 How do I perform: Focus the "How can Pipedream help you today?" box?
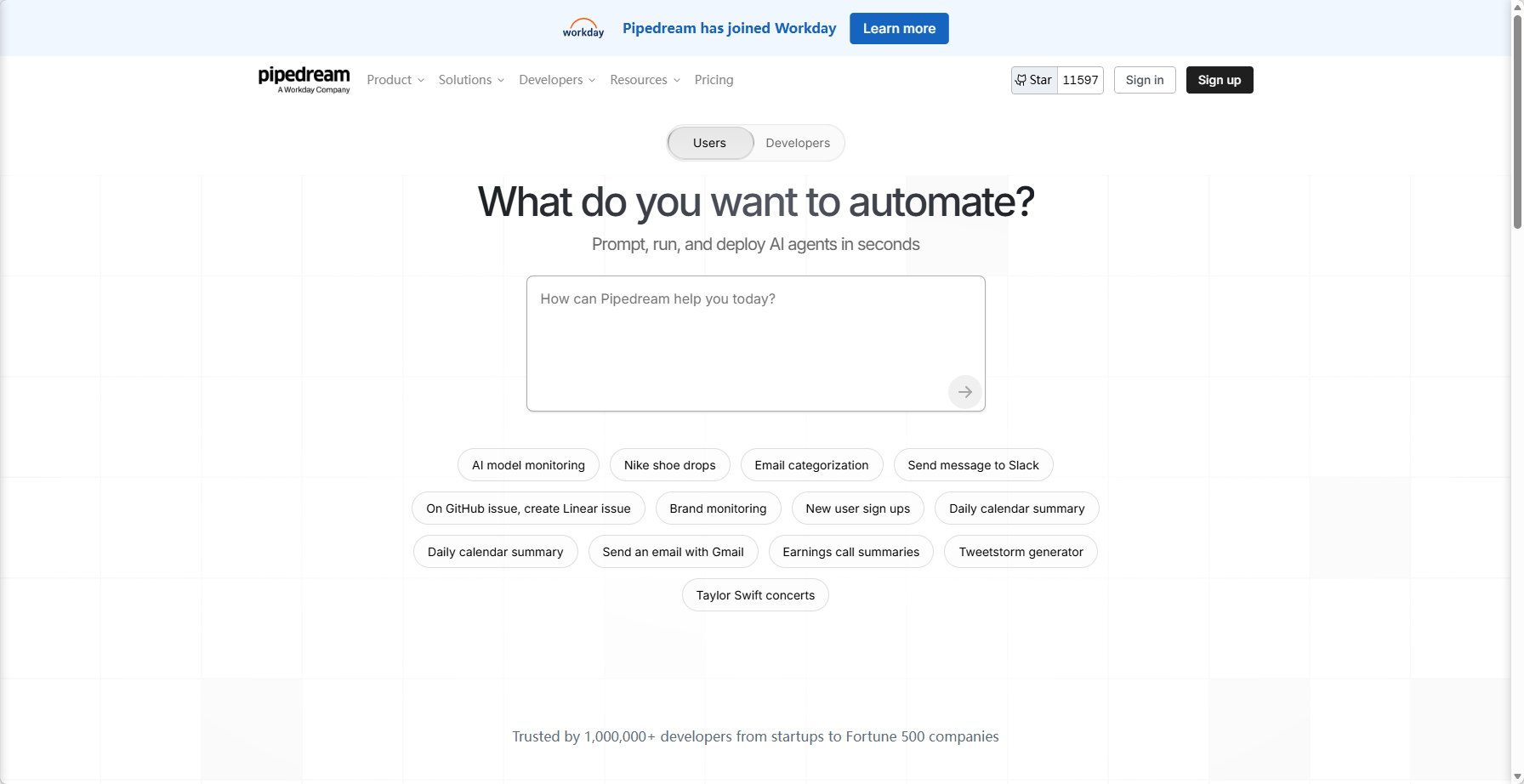(x=756, y=344)
